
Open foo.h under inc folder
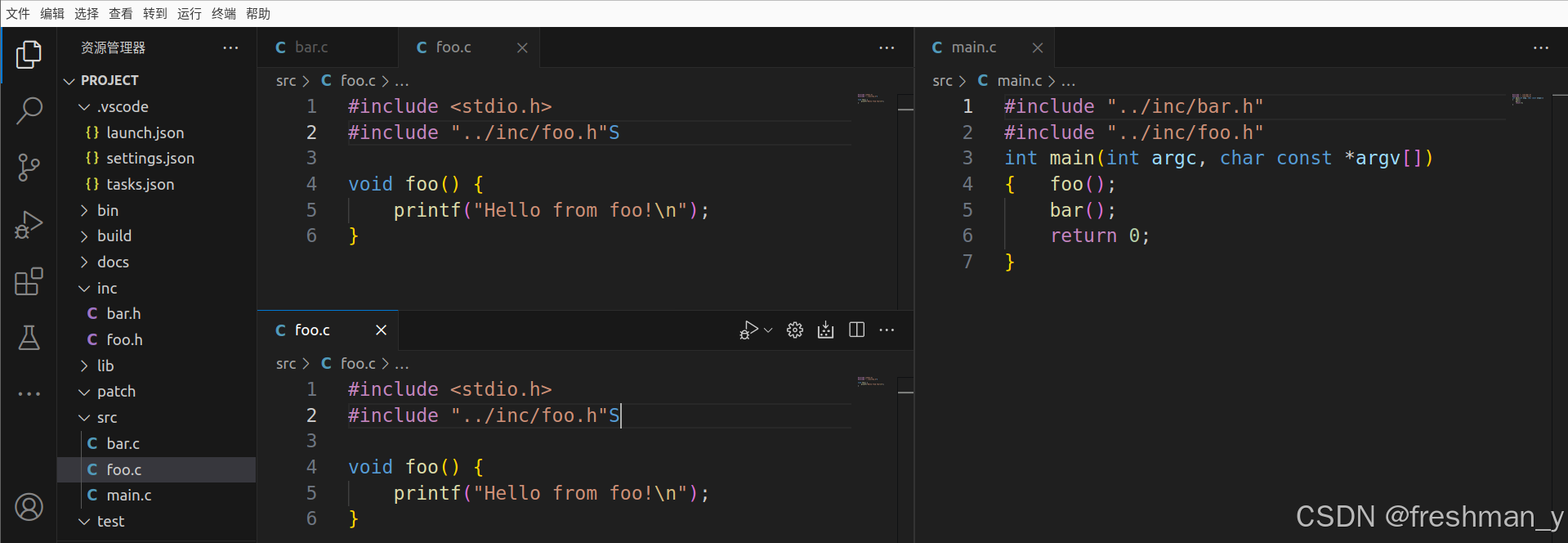point(156,339)
